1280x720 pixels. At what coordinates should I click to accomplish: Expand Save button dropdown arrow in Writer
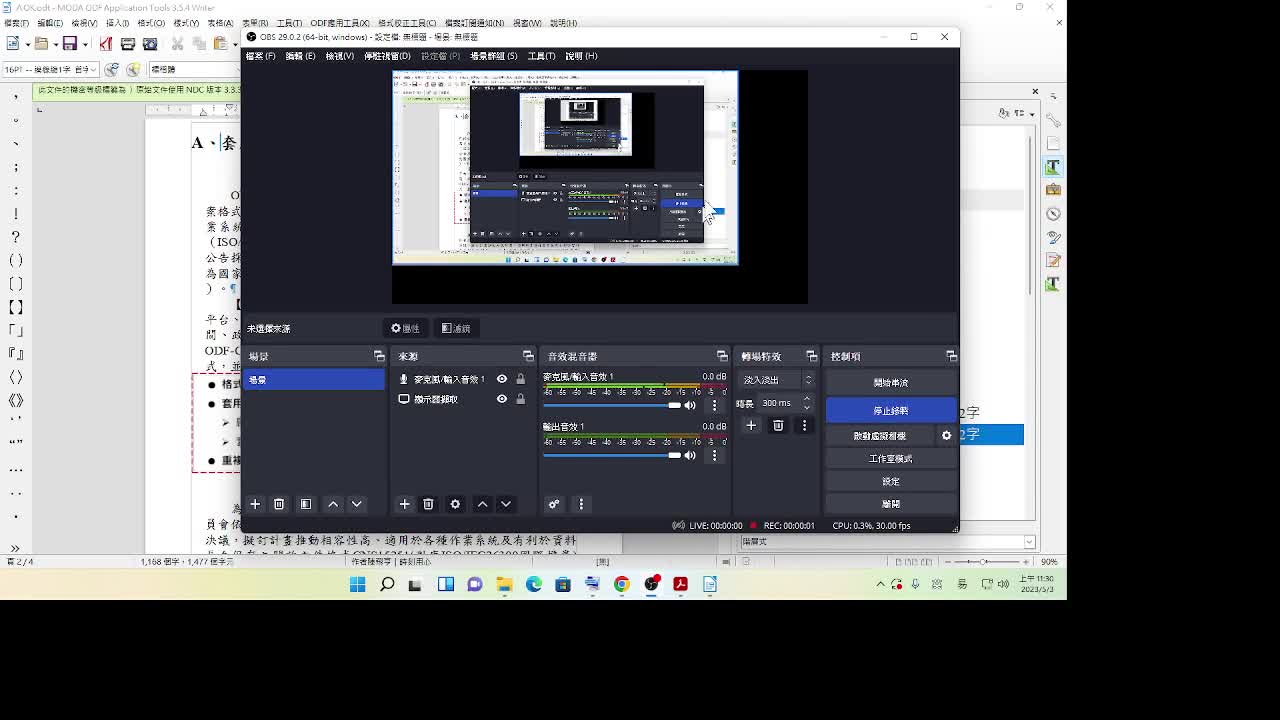[84, 43]
